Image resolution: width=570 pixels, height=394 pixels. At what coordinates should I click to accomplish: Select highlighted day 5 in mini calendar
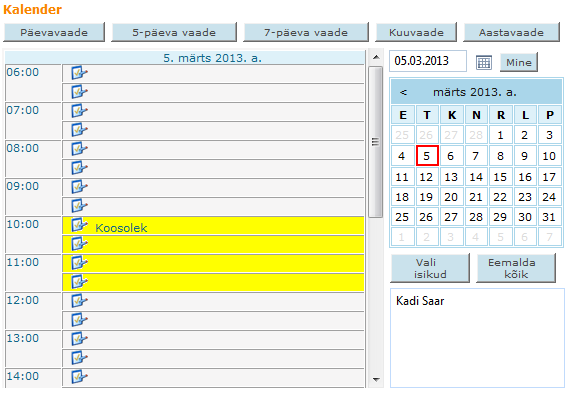pyautogui.click(x=427, y=156)
